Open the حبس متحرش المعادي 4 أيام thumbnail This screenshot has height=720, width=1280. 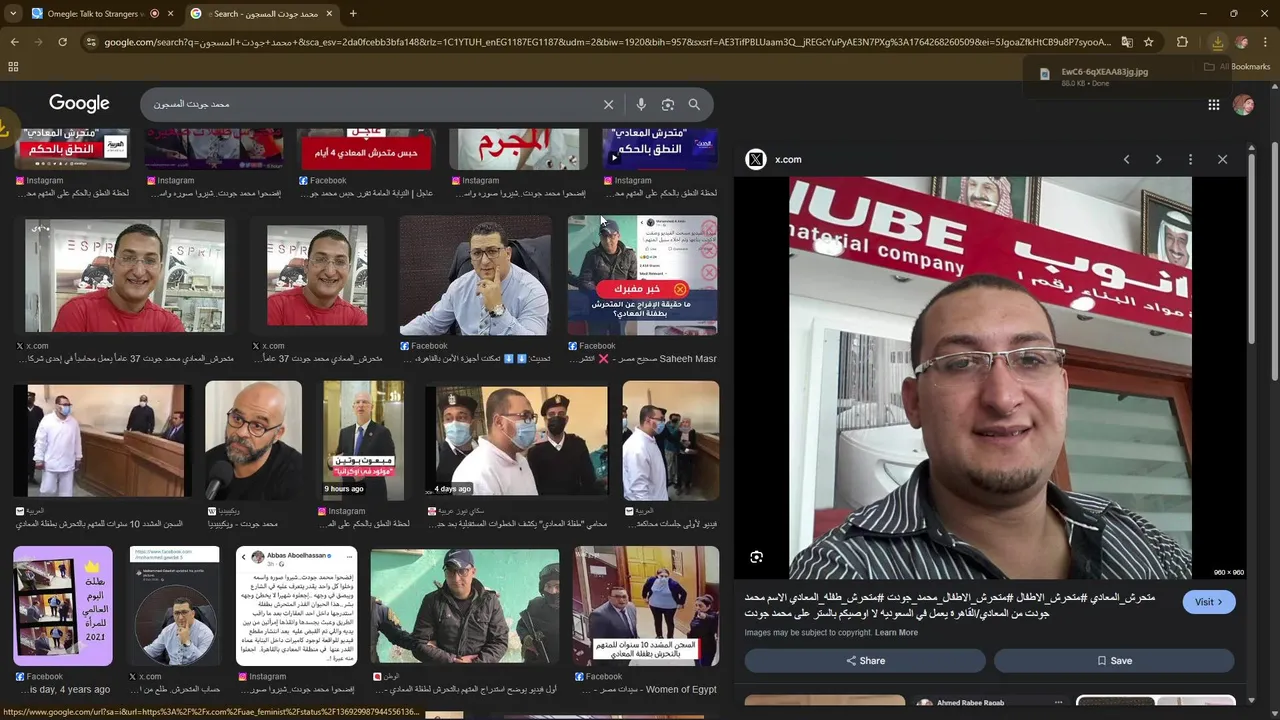(x=365, y=148)
